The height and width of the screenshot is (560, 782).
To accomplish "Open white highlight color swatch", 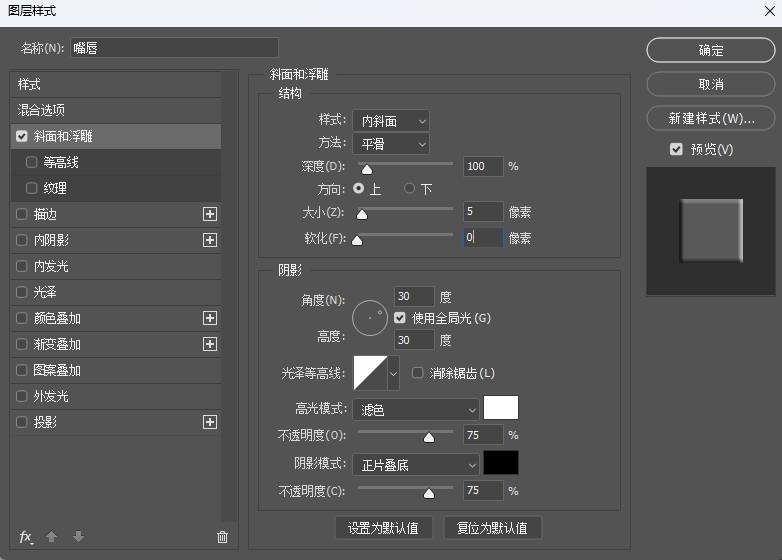I will coord(501,407).
